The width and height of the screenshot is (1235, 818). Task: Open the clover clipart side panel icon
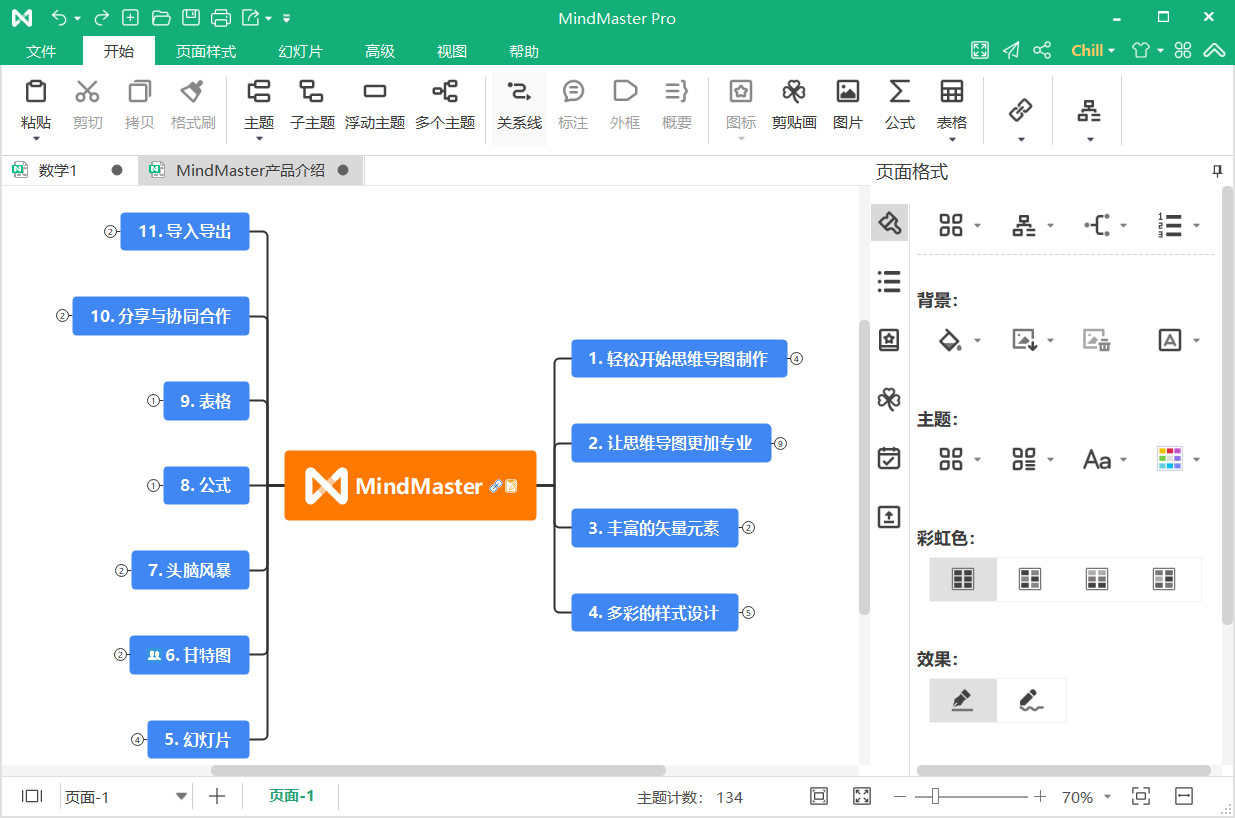(x=889, y=400)
